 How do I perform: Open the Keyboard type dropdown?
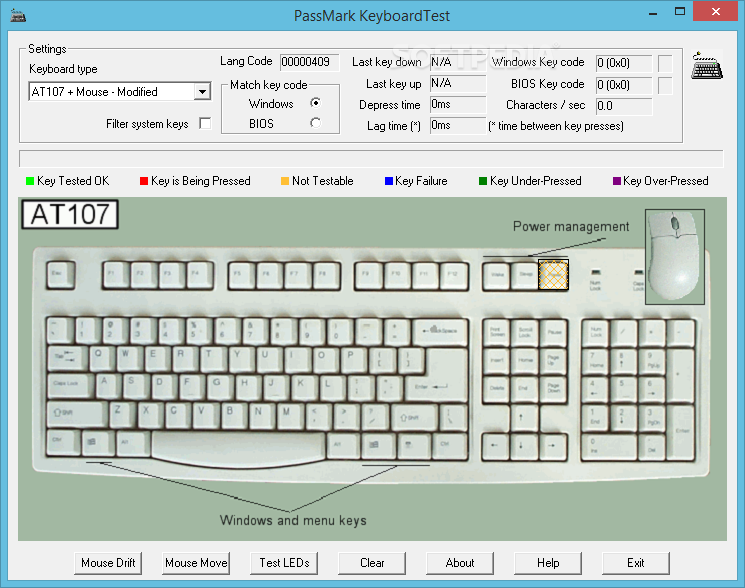pos(202,92)
